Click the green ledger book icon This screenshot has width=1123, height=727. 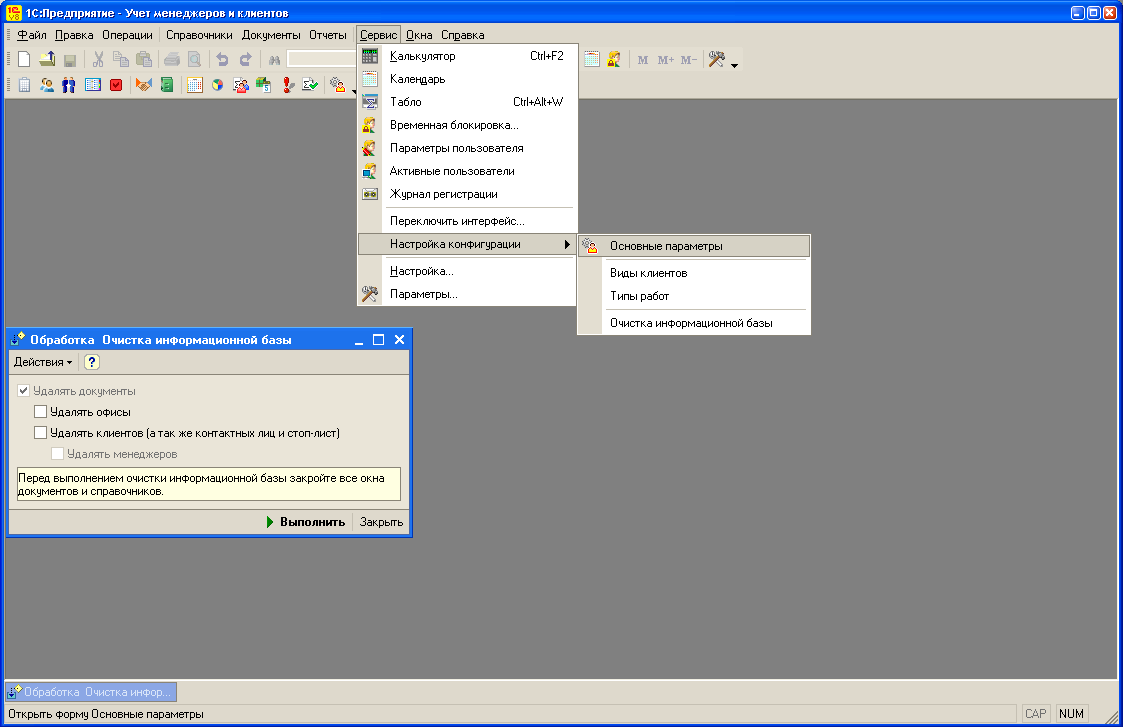pyautogui.click(x=167, y=85)
